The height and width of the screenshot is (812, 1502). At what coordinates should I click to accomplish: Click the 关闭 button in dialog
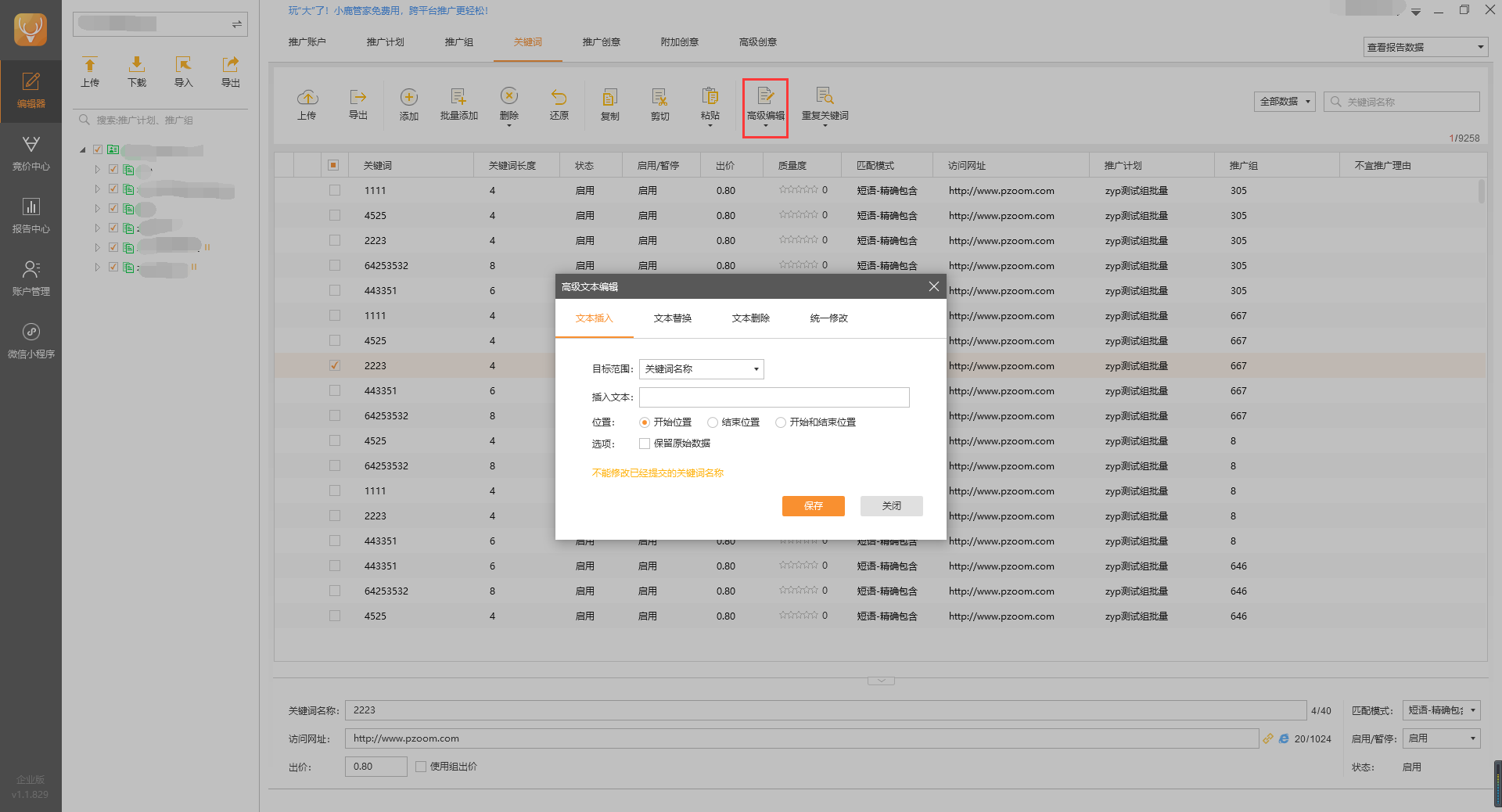tap(892, 506)
